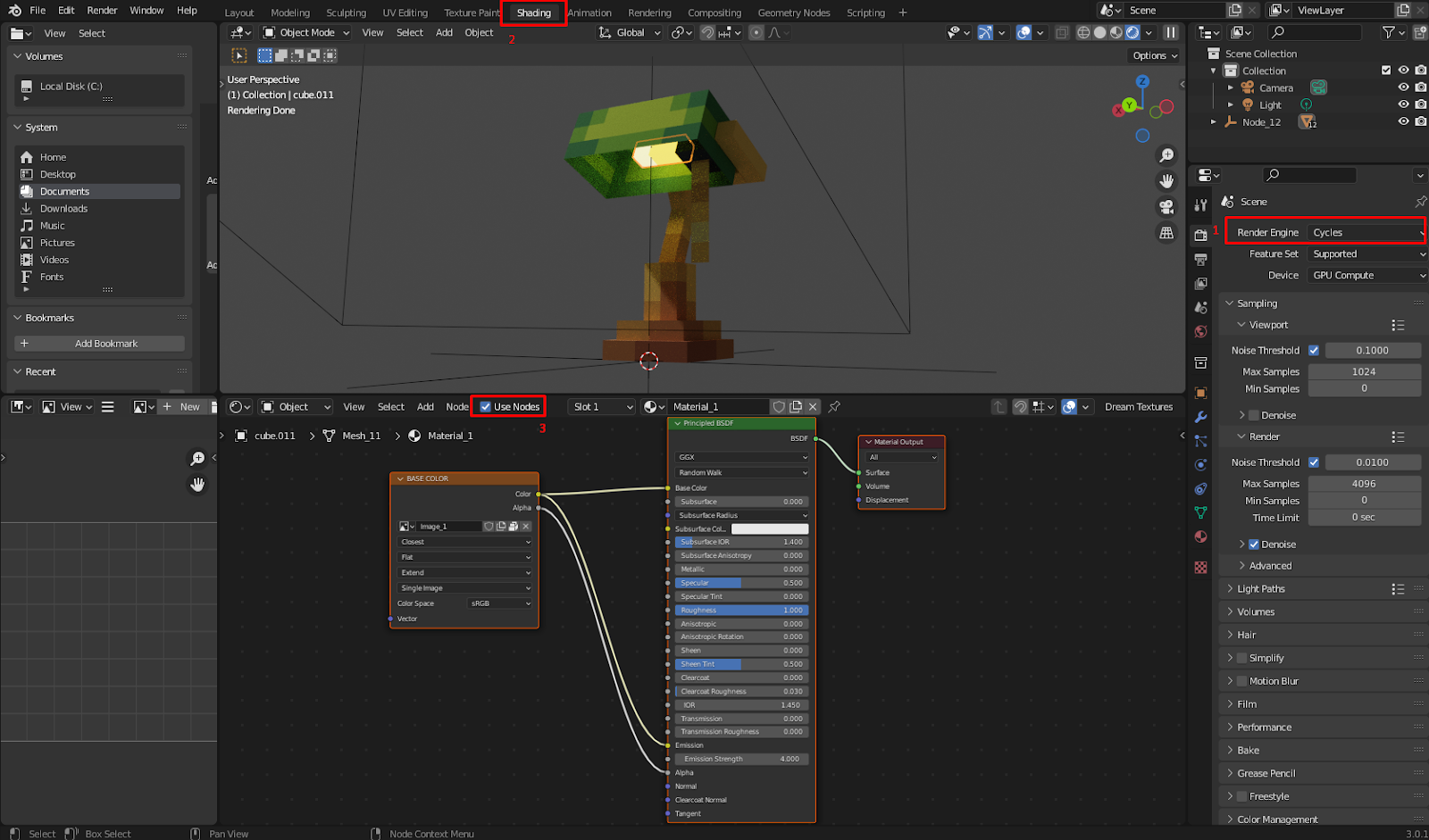The image size is (1429, 840).
Task: Click the image editor pan hand icon
Action: point(197,484)
